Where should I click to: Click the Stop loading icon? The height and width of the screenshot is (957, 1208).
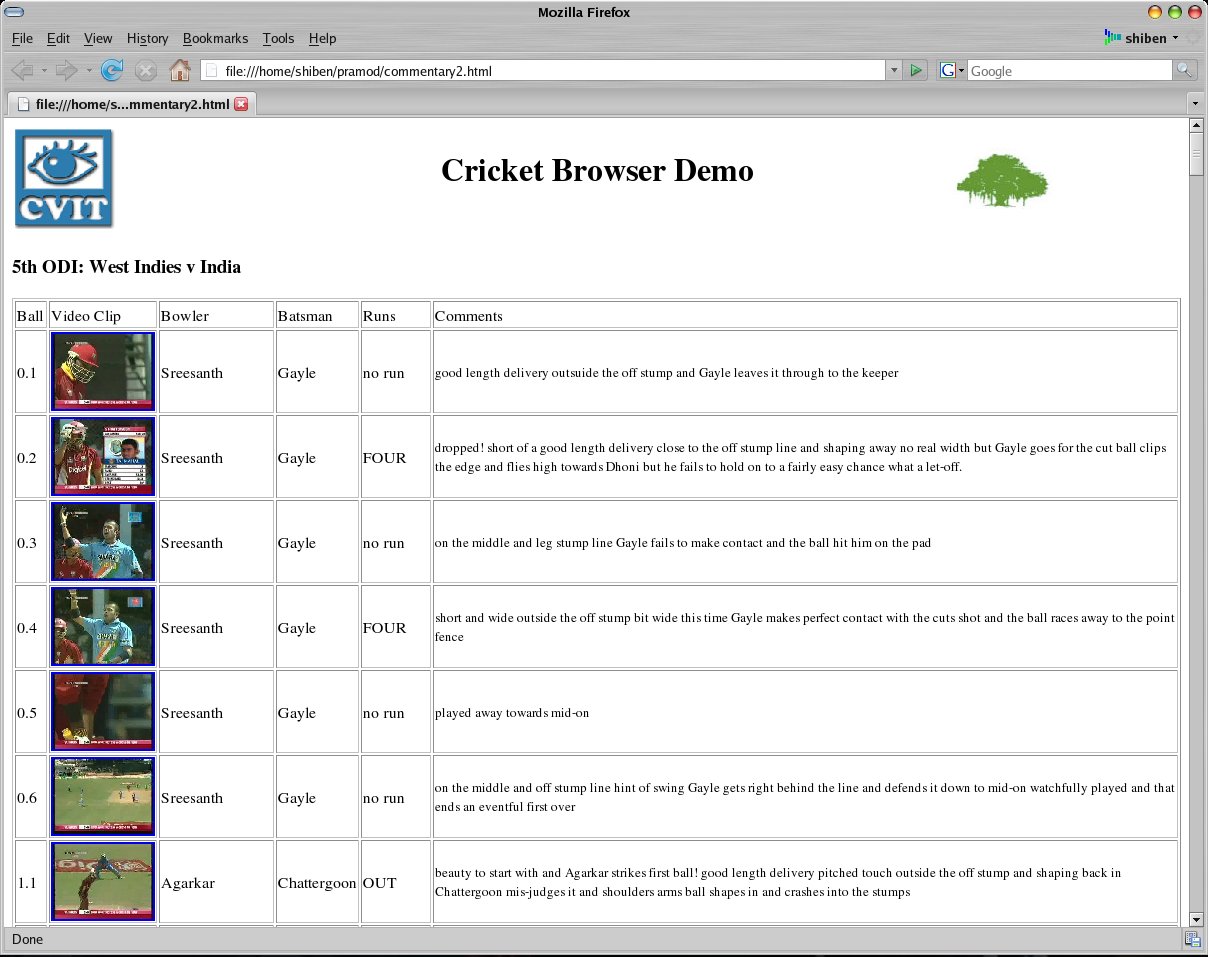click(146, 70)
